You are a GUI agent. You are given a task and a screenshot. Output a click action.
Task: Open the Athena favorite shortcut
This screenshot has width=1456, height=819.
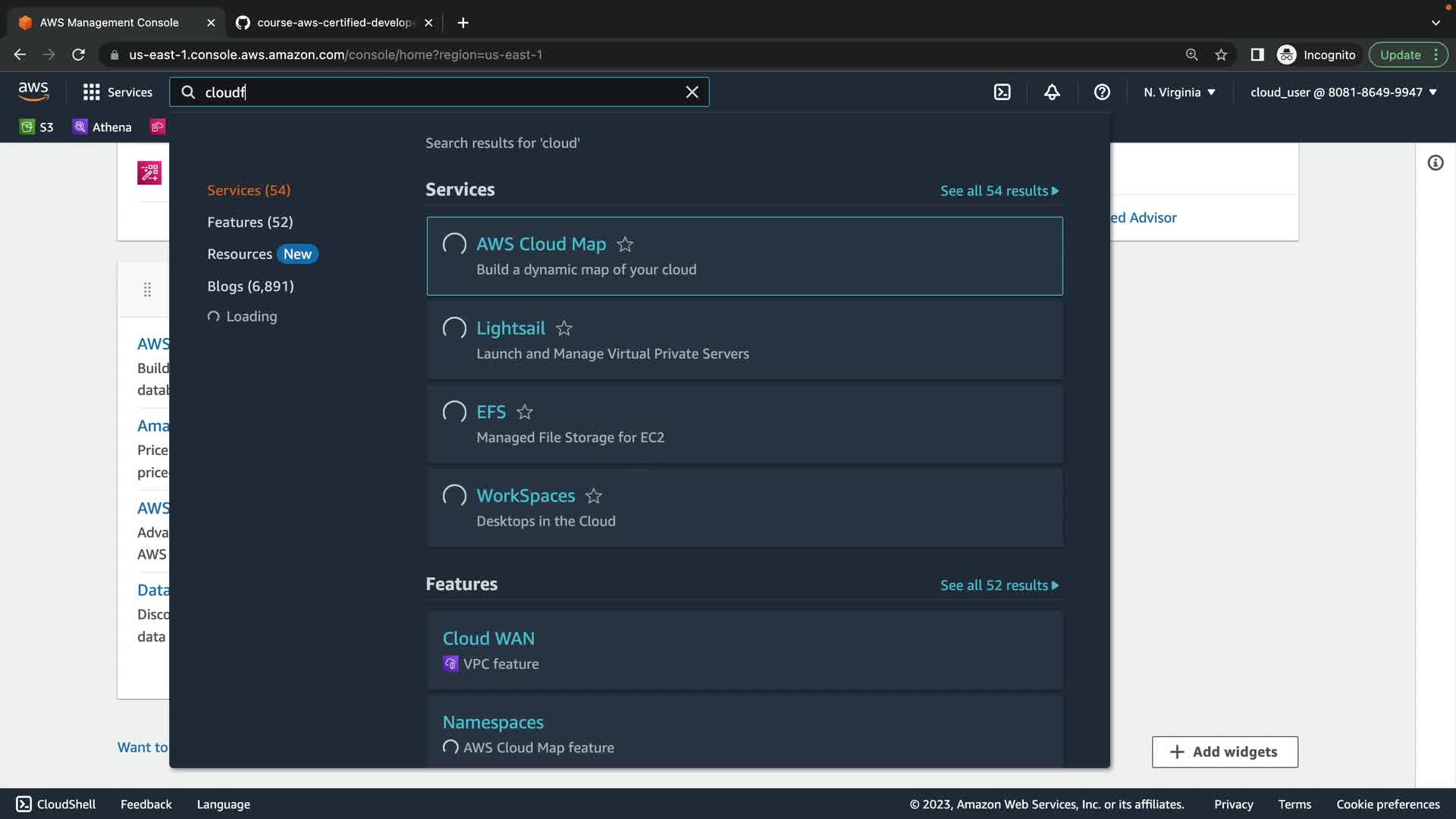click(102, 127)
